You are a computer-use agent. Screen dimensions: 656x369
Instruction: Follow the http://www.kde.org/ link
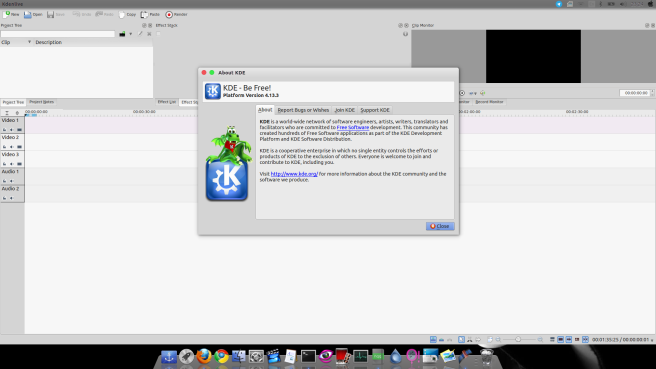click(294, 174)
